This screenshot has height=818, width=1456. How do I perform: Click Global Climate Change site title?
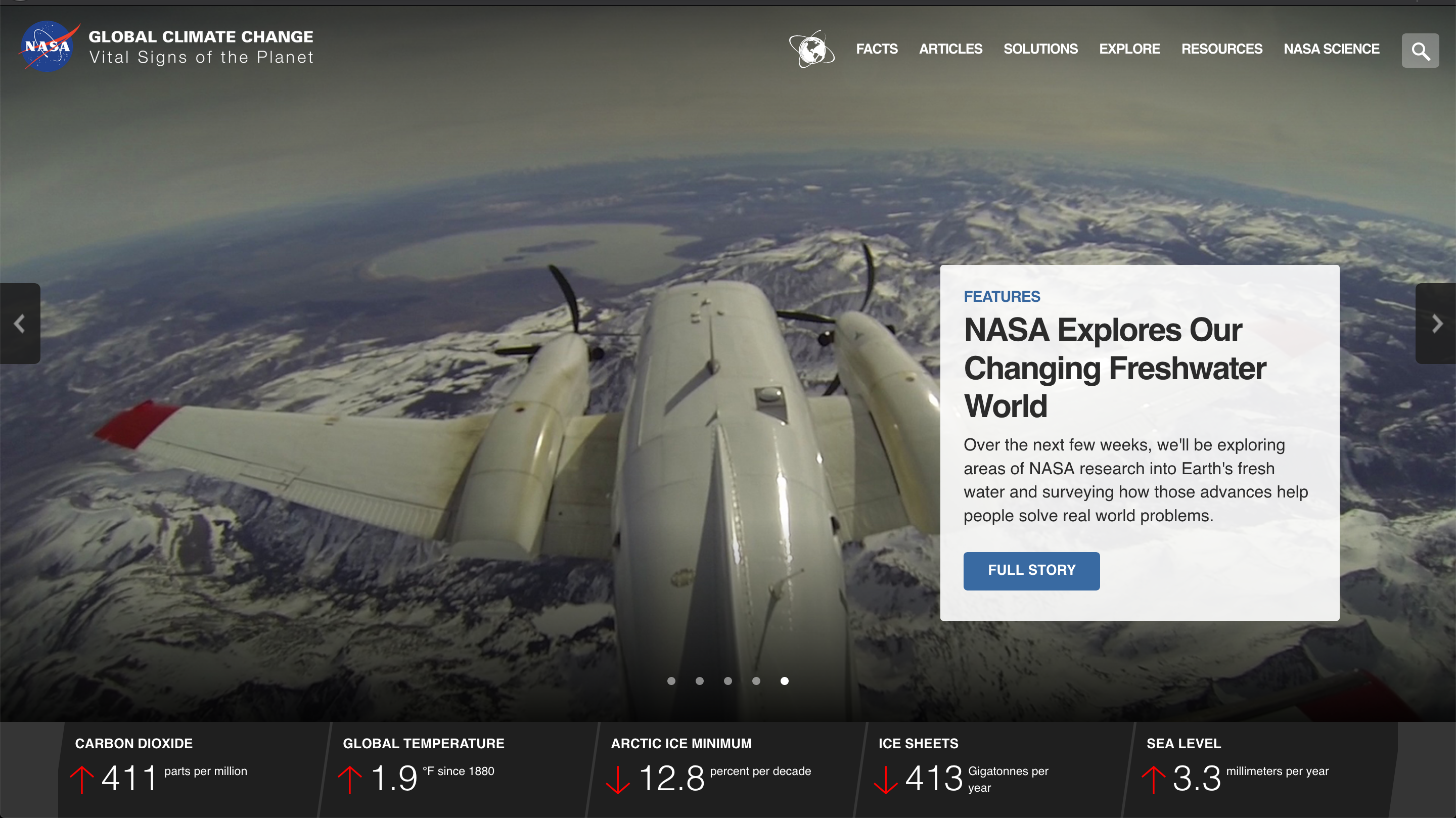201,37
